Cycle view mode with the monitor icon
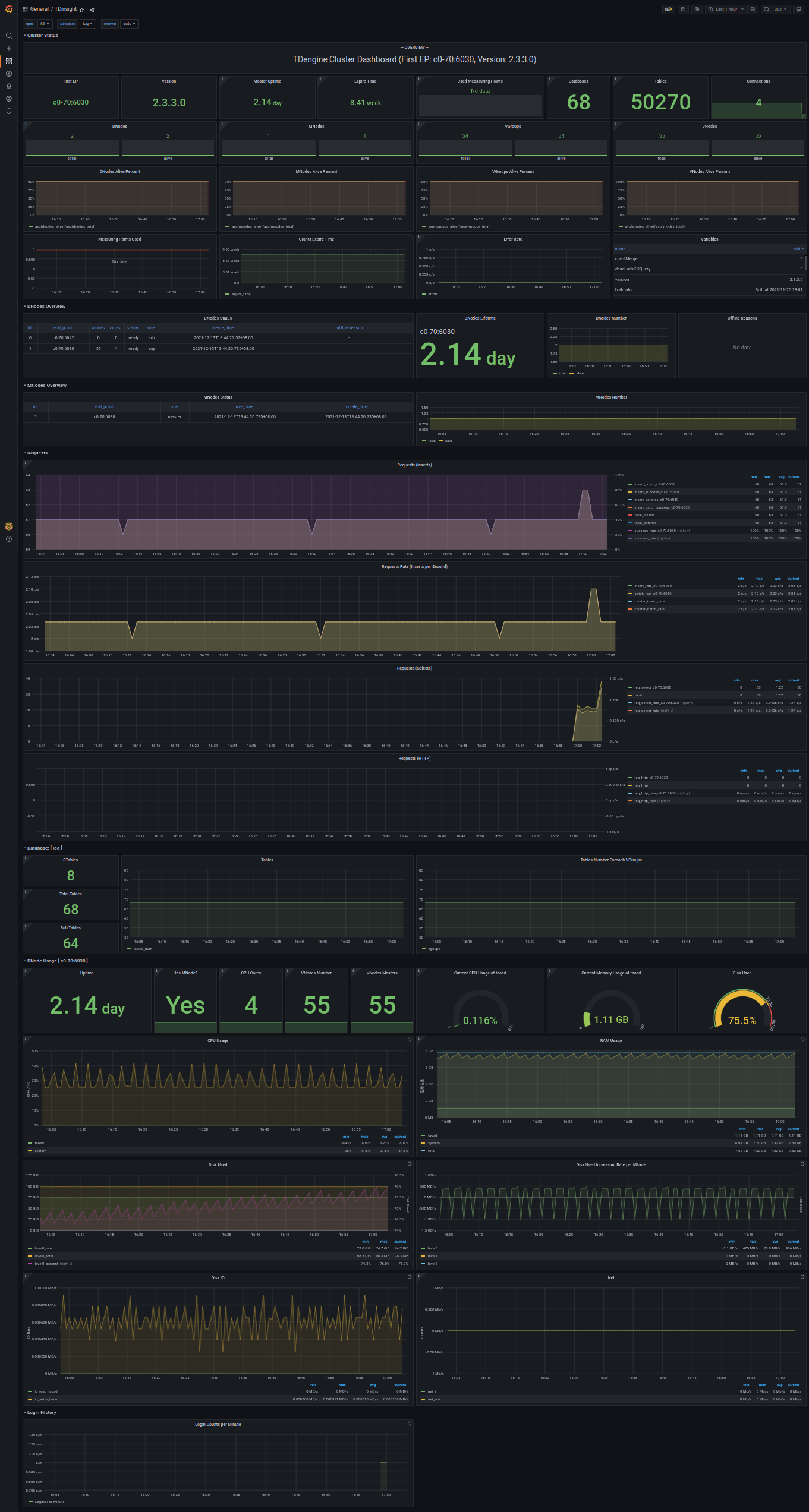 [x=799, y=10]
